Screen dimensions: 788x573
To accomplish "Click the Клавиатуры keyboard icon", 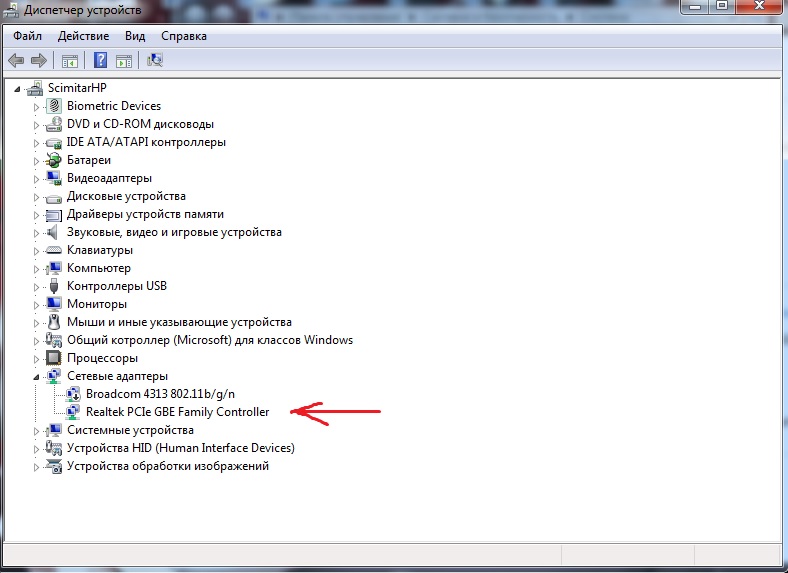I will tap(53, 250).
